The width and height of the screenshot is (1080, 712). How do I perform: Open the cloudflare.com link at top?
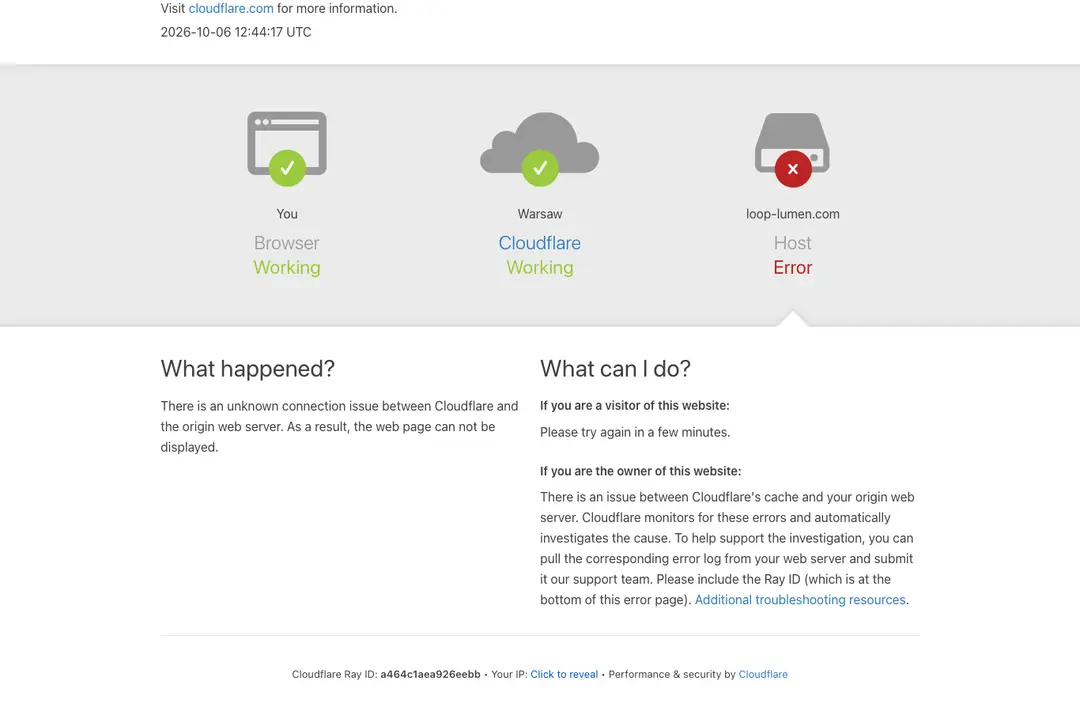231,9
